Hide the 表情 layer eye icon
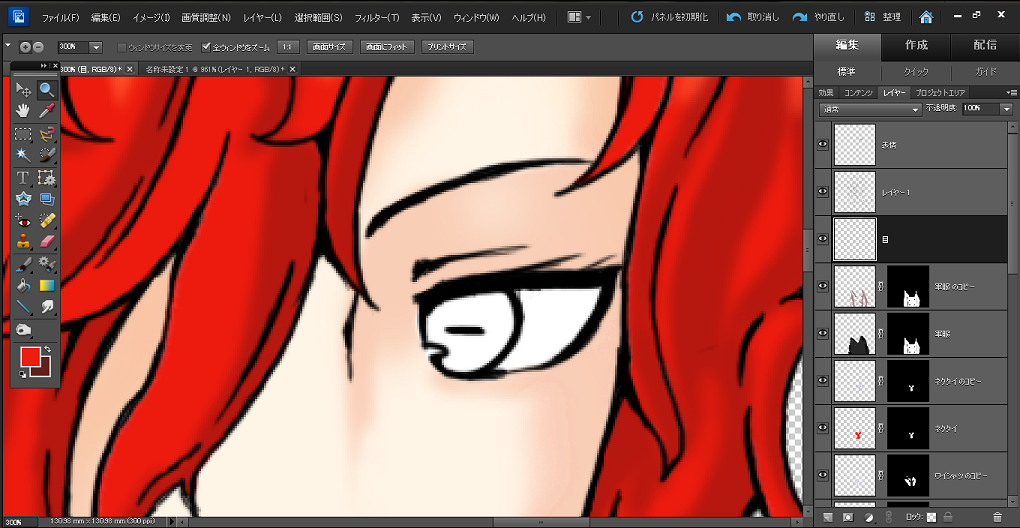1020x528 pixels. coord(823,144)
